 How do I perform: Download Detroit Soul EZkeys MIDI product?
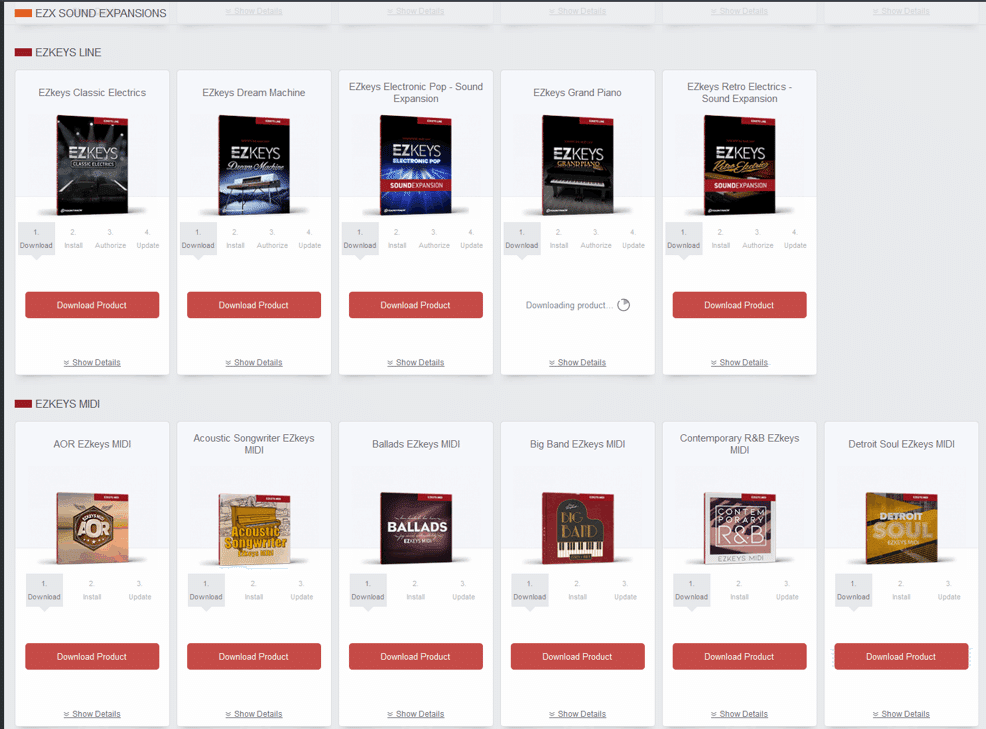[901, 657]
